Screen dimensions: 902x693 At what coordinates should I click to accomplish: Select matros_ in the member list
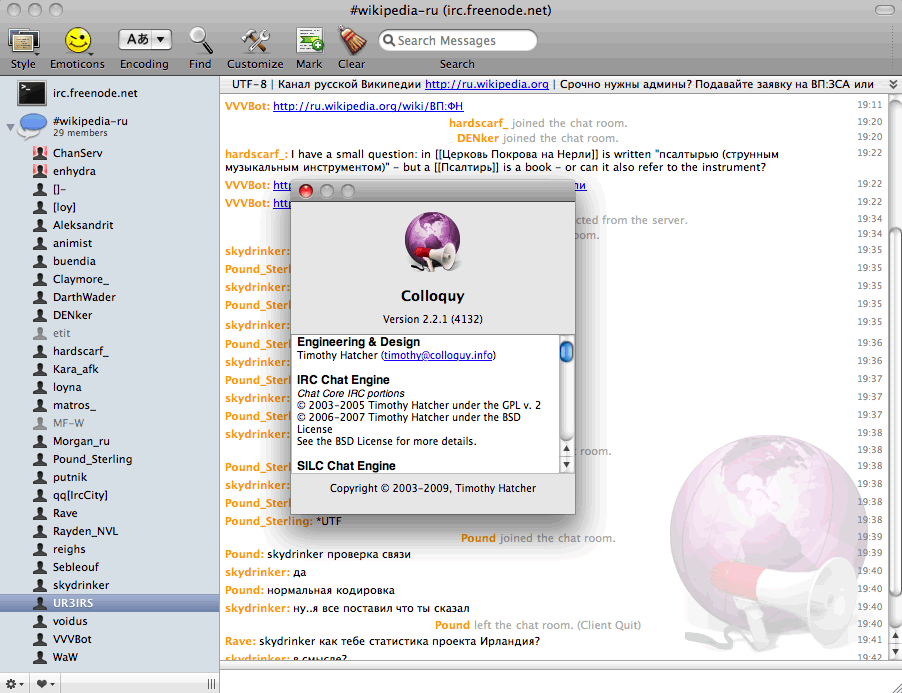(109, 405)
